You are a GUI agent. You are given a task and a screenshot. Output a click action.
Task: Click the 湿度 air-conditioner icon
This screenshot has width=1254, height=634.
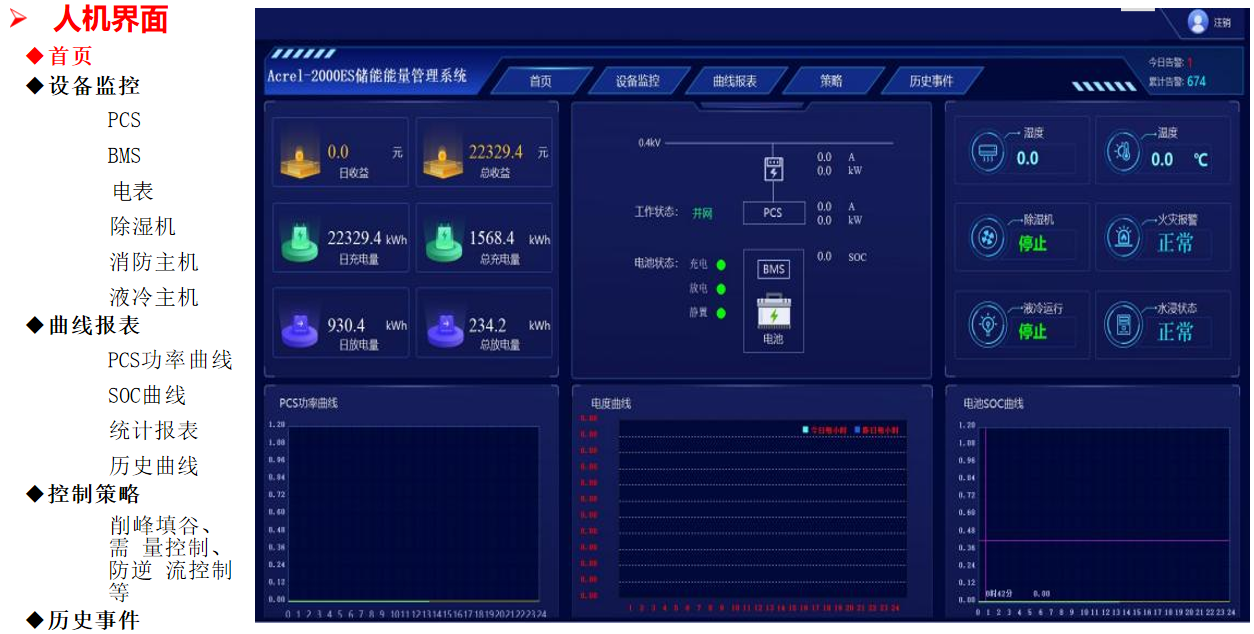point(988,153)
